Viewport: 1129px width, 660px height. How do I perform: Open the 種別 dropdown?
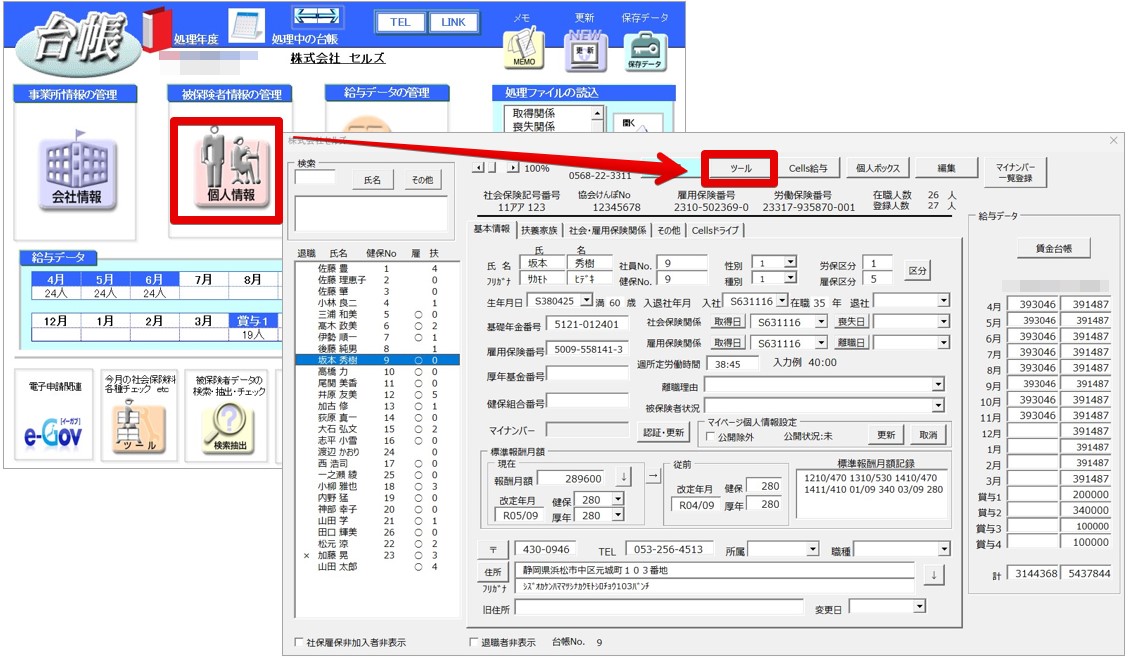790,278
